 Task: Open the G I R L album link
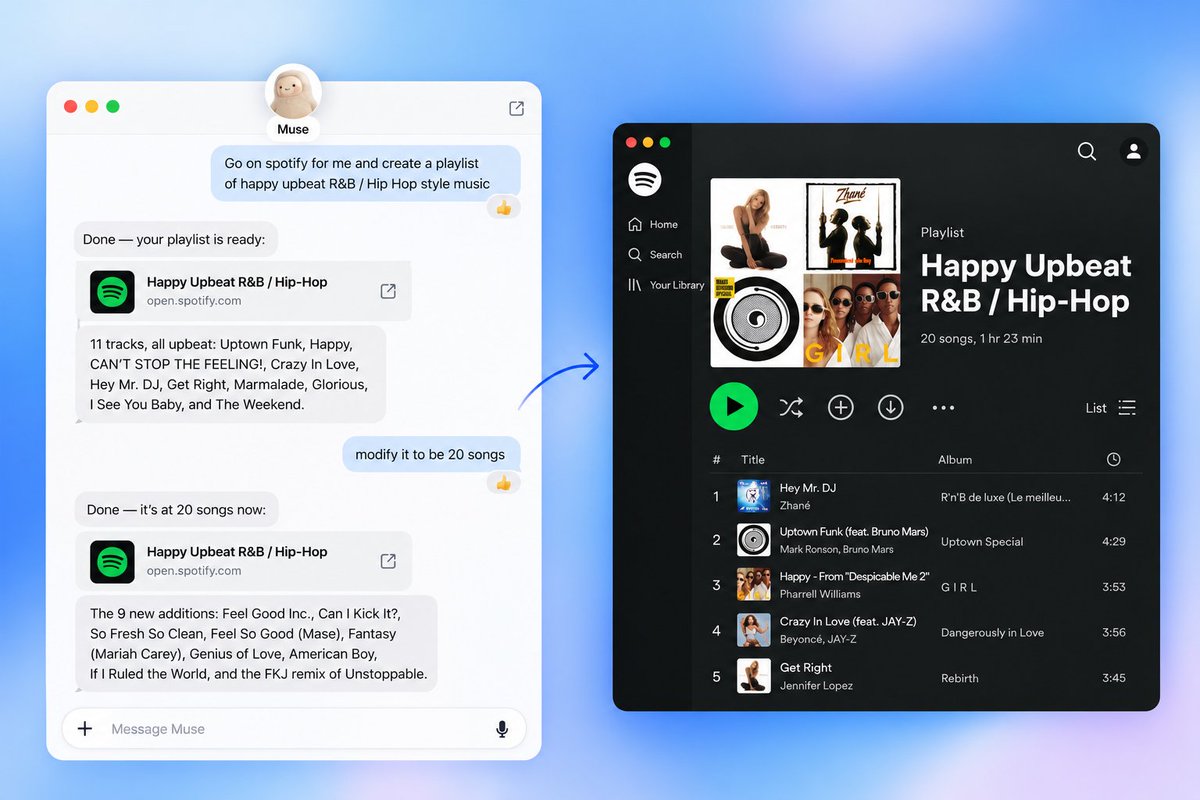click(x=959, y=587)
